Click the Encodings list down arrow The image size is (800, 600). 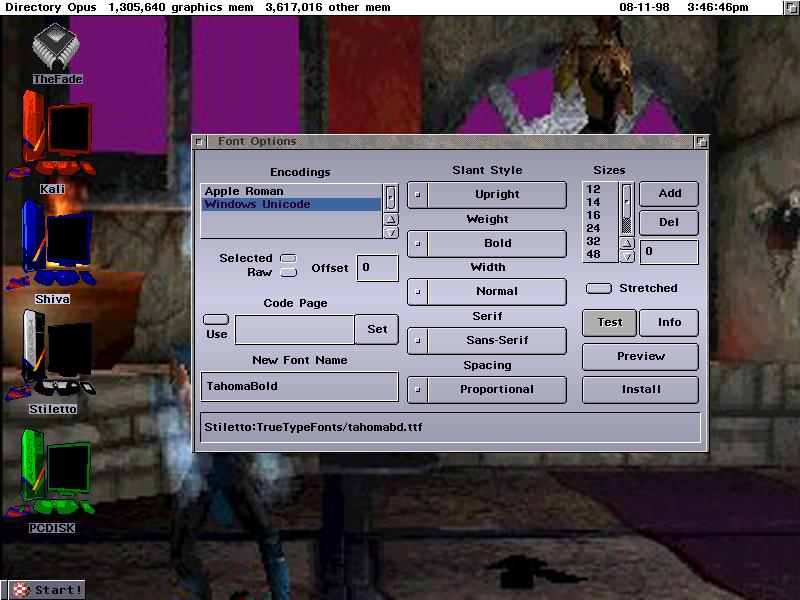pos(391,233)
